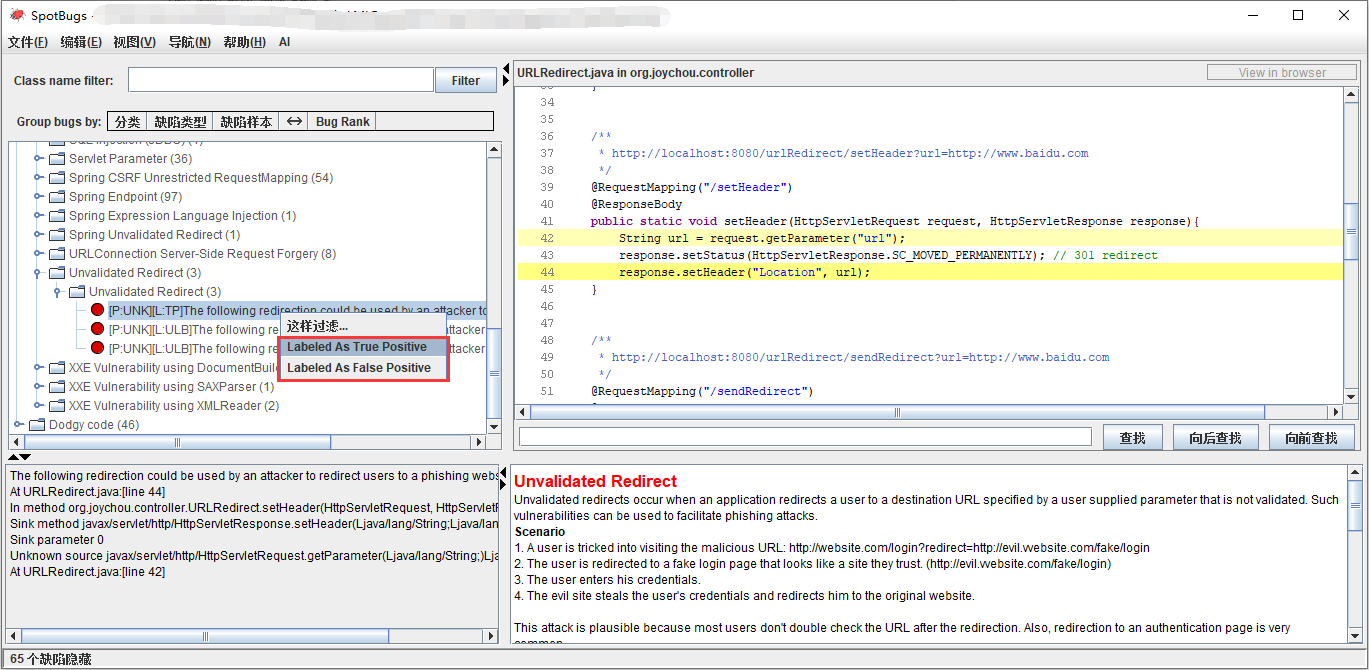Click 分类 in Group bugs by

[x=127, y=121]
